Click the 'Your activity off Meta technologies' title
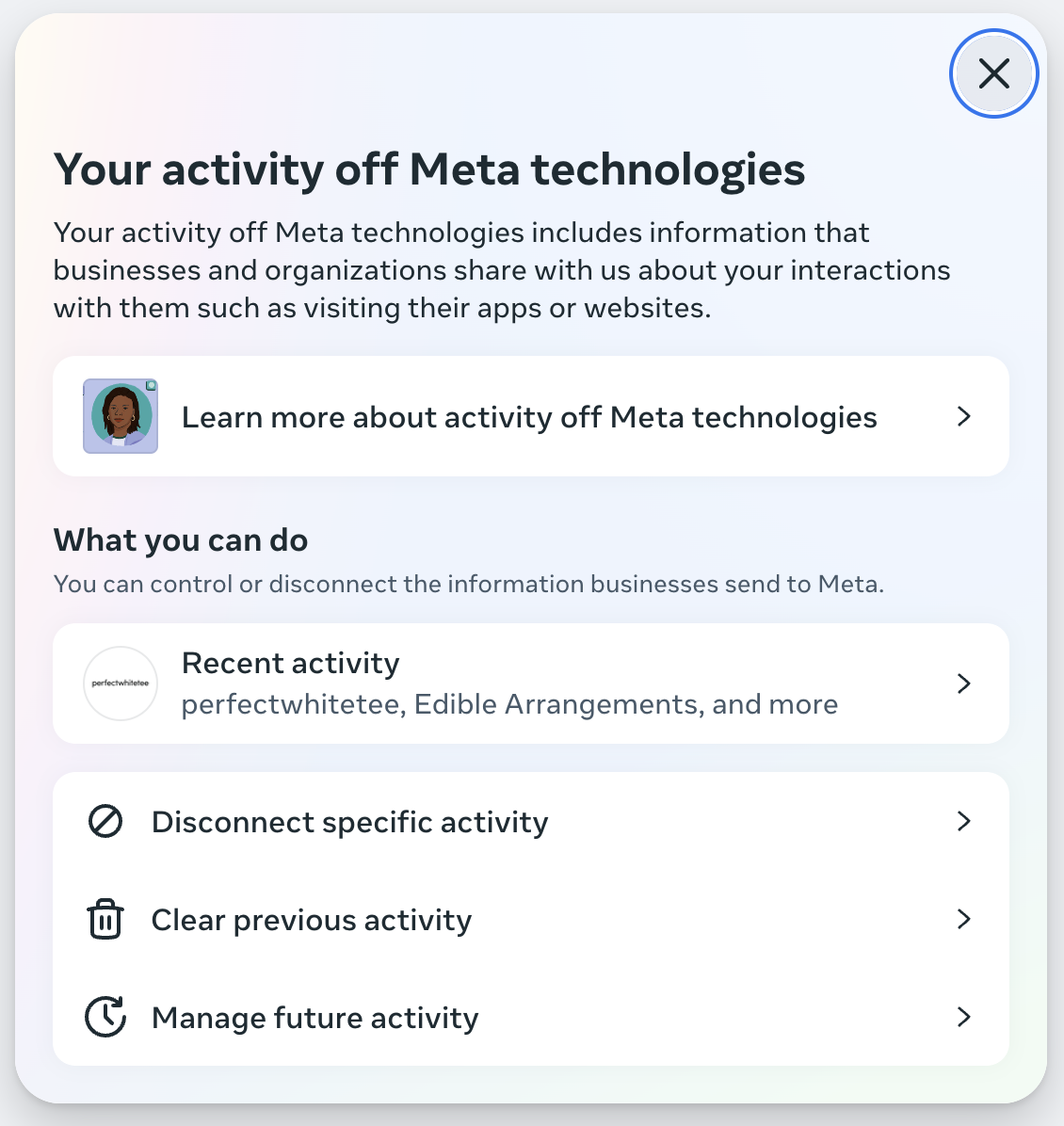The image size is (1064, 1126). pos(429,170)
